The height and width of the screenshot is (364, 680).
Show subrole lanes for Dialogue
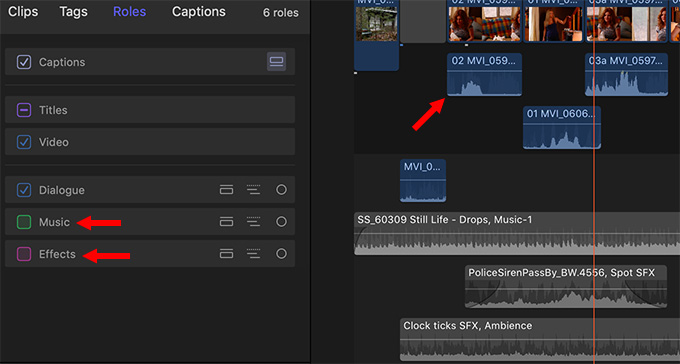[253, 190]
